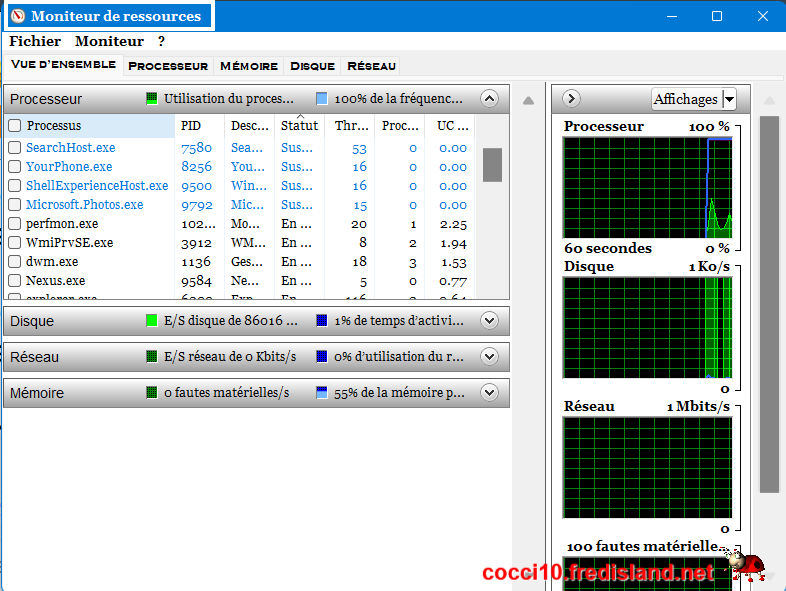
Task: Click the Disque activity graph
Action: coord(647,327)
